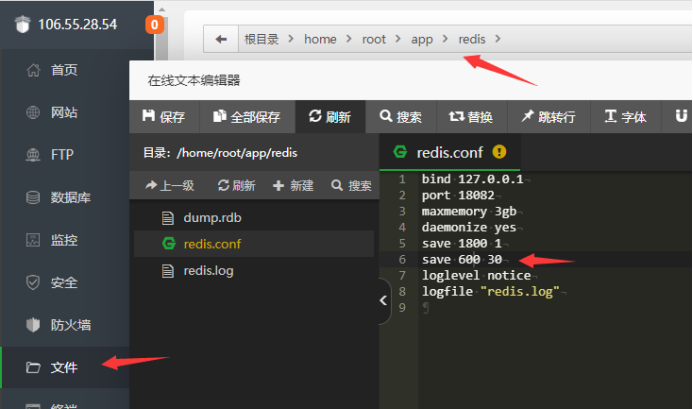Click the orange notification badge
The width and height of the screenshot is (693, 409).
(154, 24)
